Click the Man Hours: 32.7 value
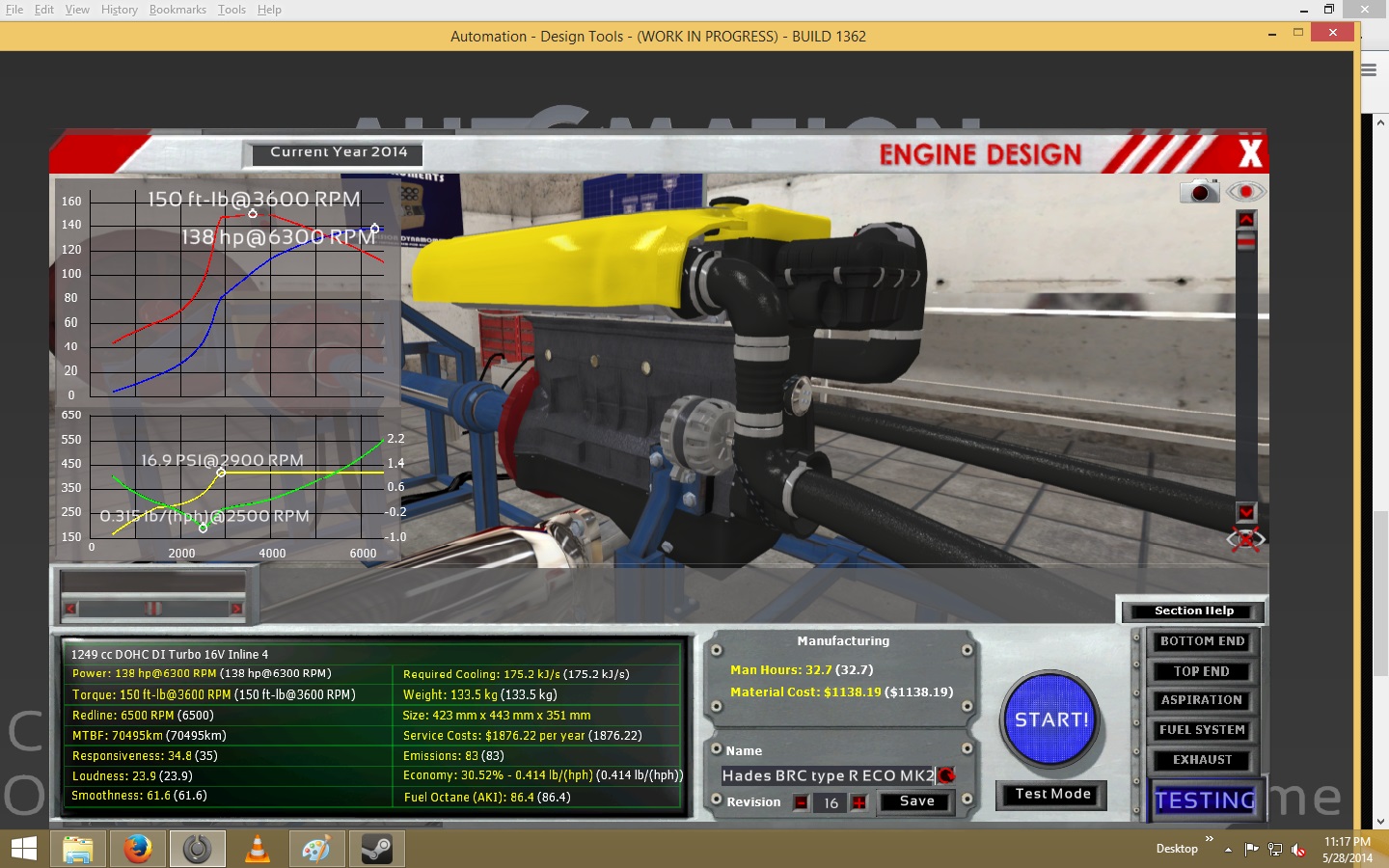 [x=802, y=669]
